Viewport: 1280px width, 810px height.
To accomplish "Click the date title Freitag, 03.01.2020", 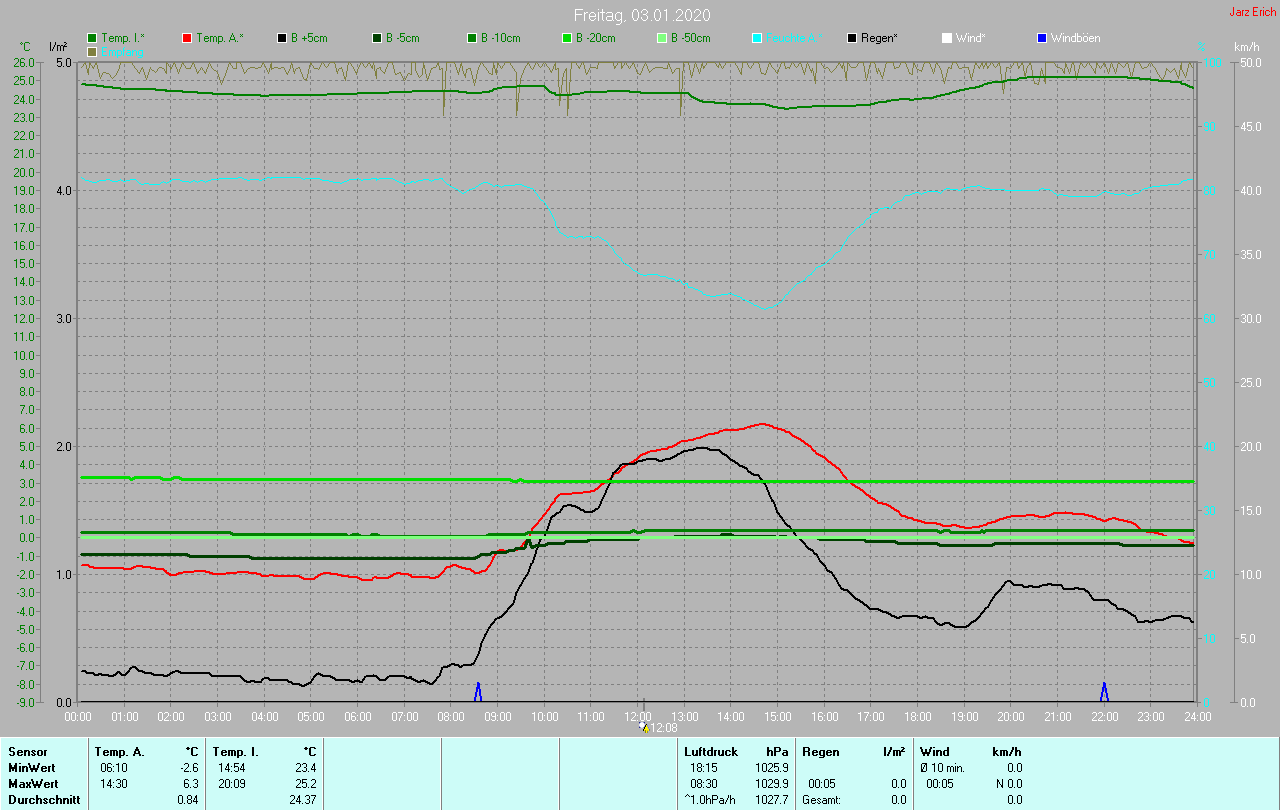I will (642, 15).
